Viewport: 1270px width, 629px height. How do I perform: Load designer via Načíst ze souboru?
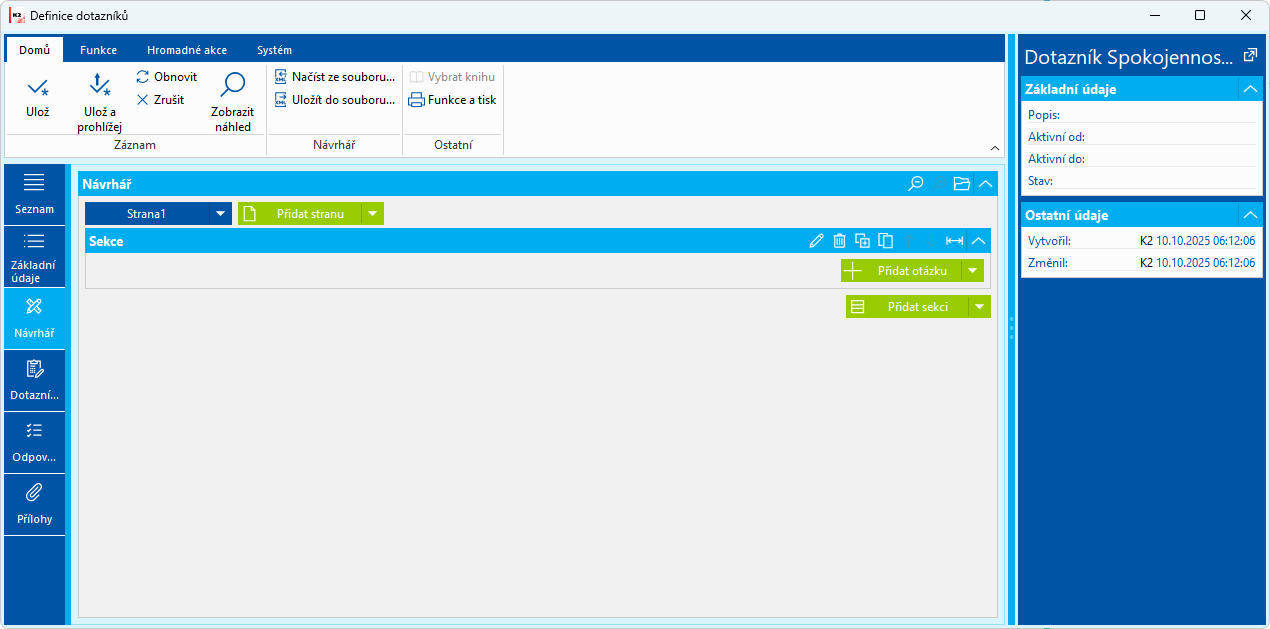click(335, 77)
